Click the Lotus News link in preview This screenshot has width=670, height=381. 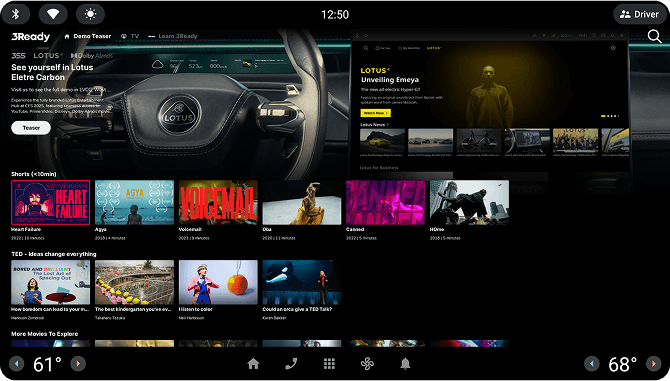375,125
